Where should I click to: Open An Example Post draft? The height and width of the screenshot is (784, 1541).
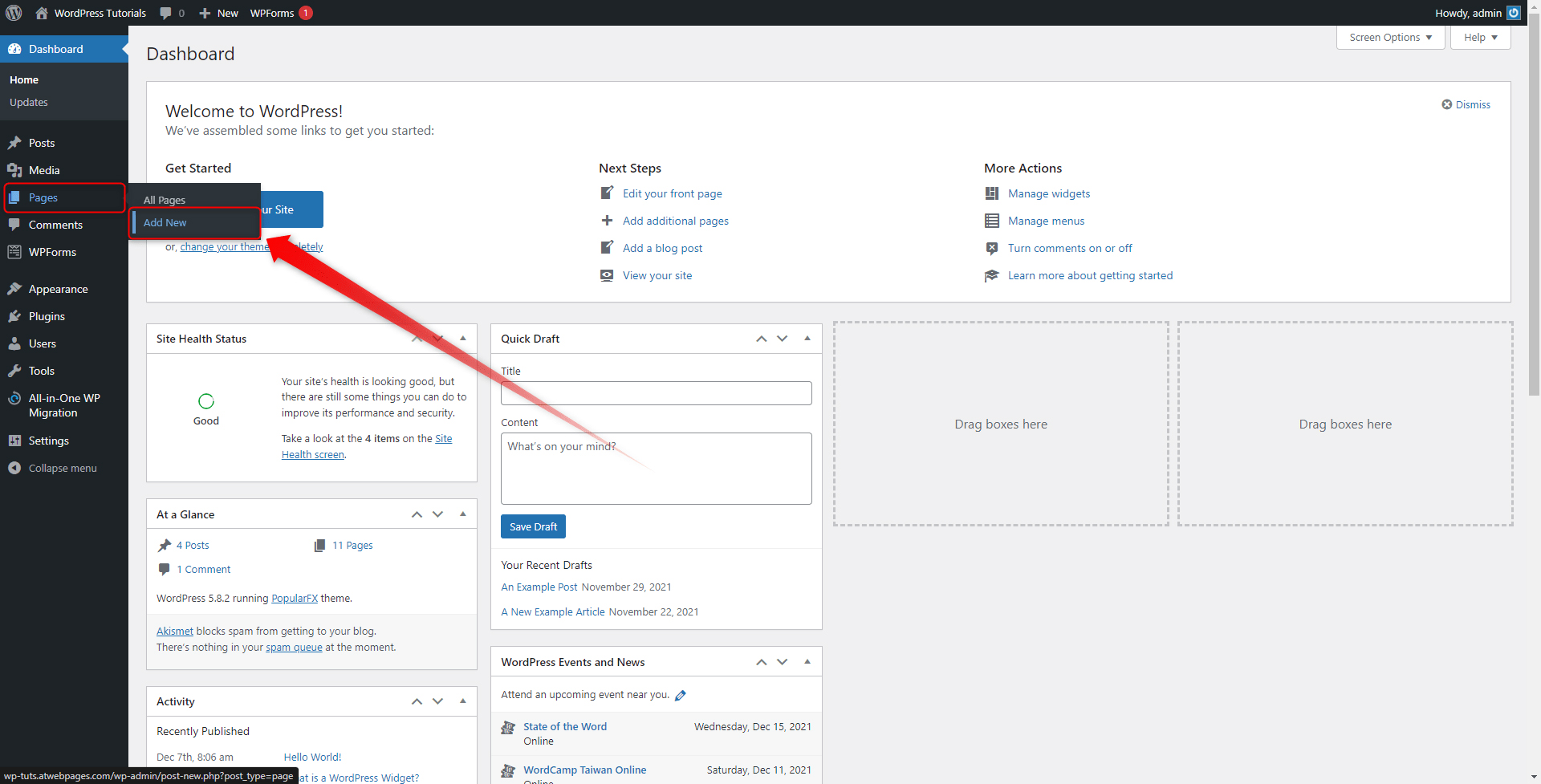[x=539, y=587]
